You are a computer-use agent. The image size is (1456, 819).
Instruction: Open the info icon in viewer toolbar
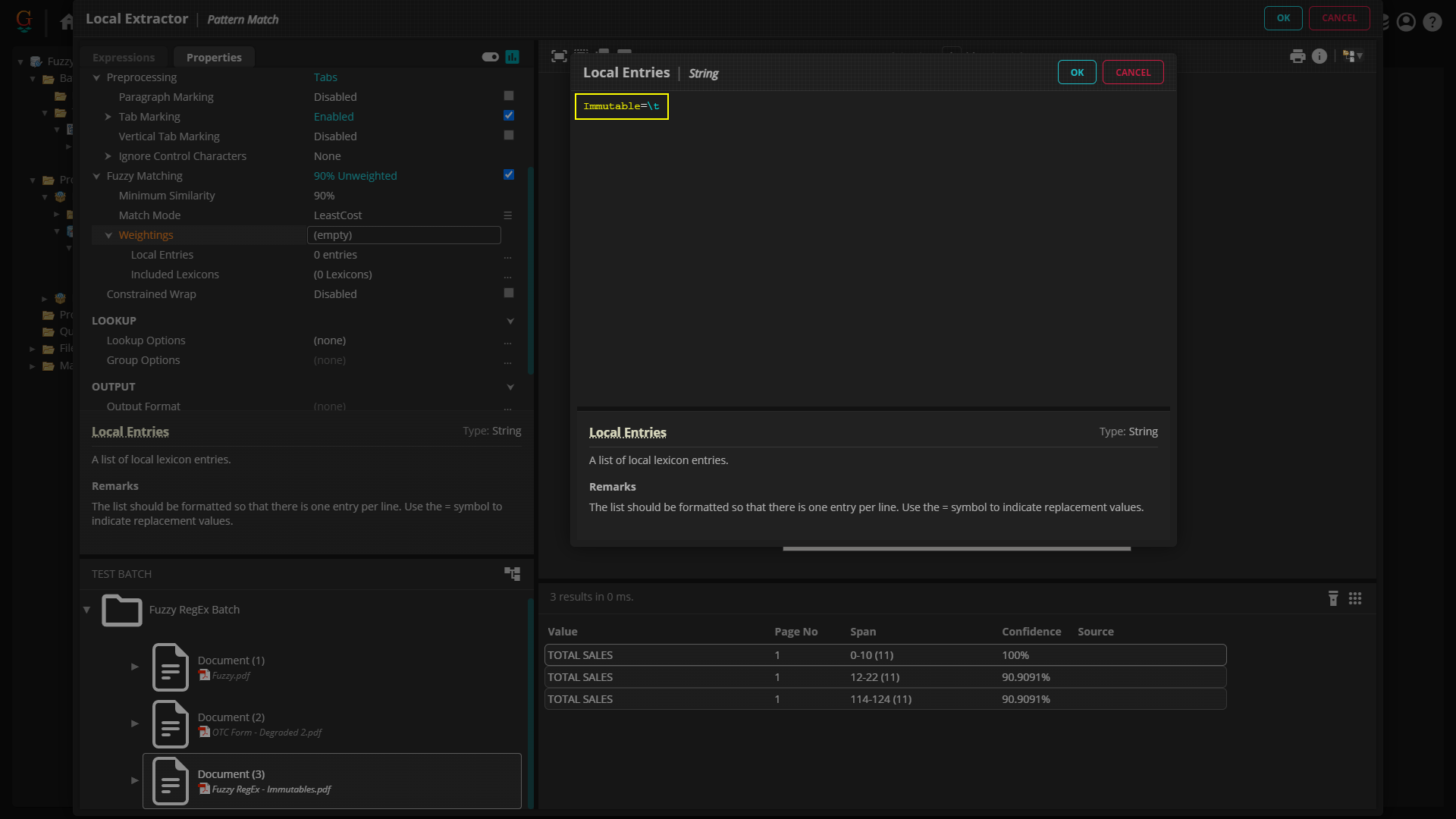pyautogui.click(x=1319, y=56)
